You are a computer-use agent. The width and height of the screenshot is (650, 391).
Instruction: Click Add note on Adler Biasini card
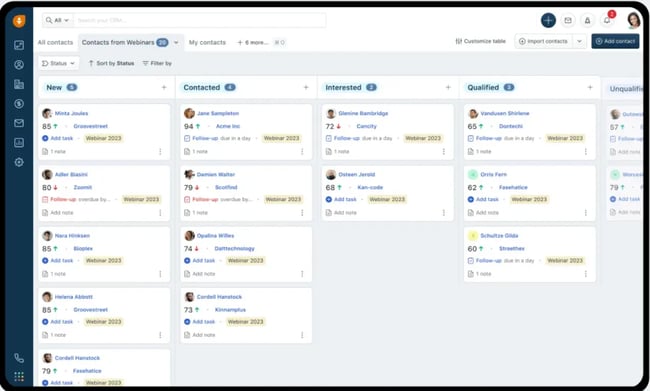[x=58, y=213]
